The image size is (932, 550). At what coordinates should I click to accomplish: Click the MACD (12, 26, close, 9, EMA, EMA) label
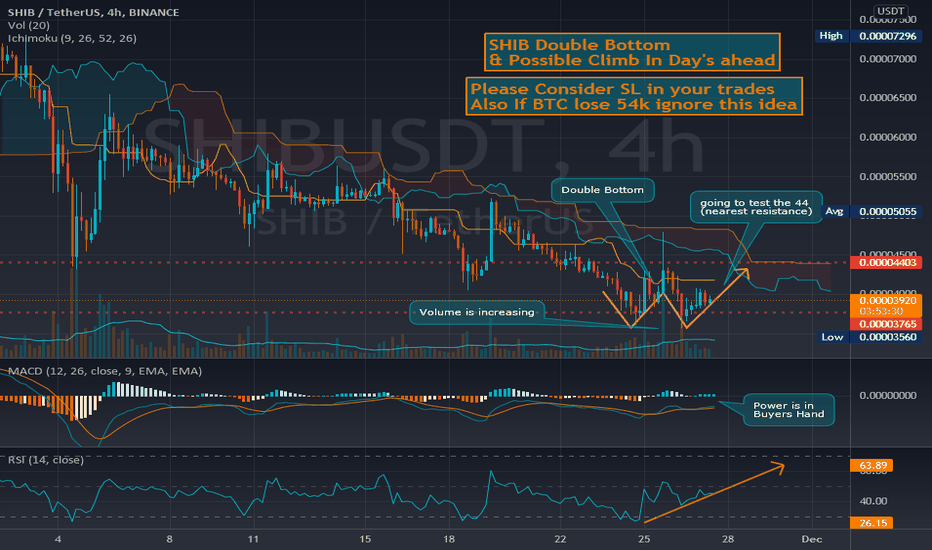coord(105,371)
